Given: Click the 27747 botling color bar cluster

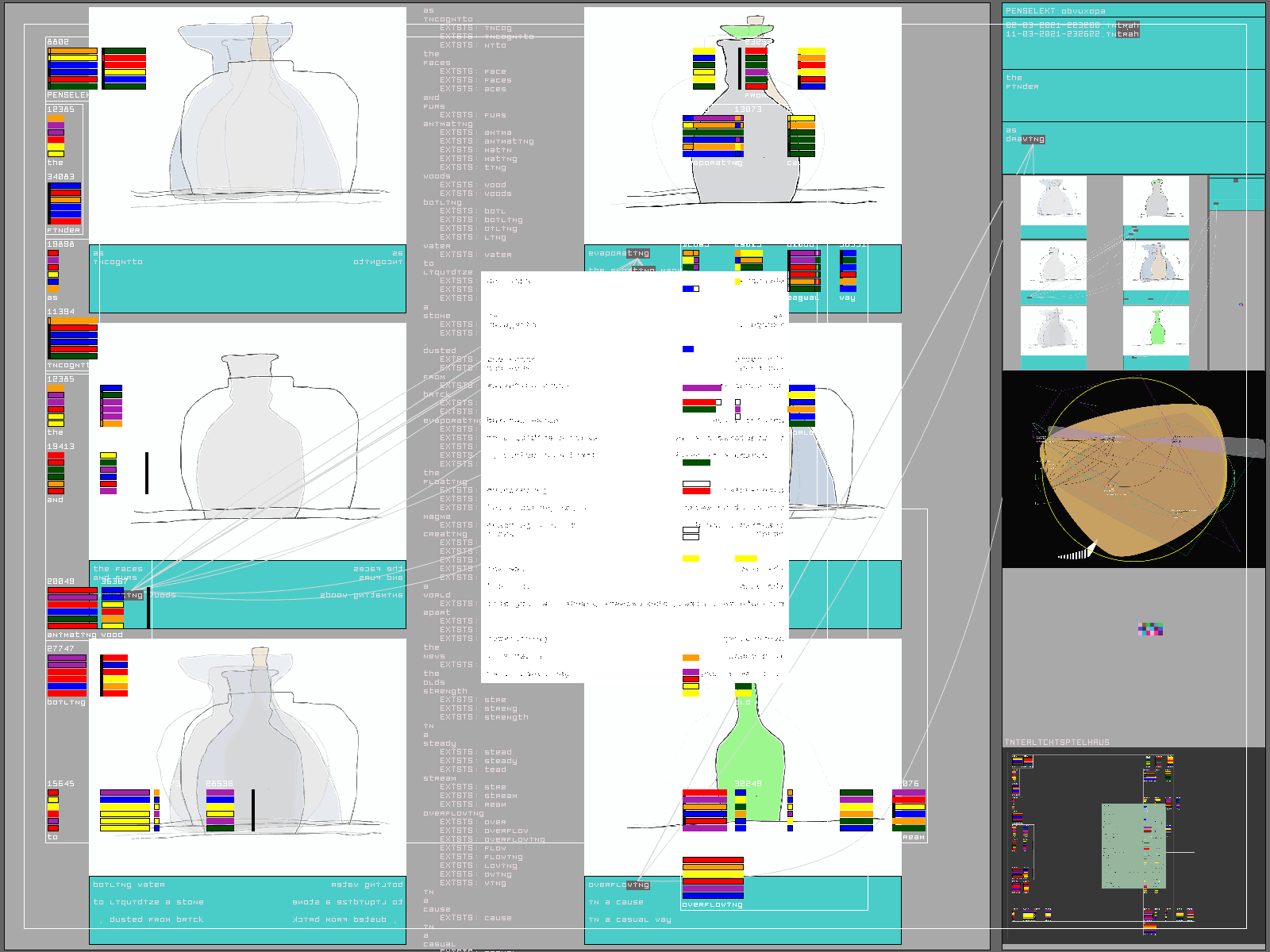Looking at the screenshot, I should tap(67, 676).
